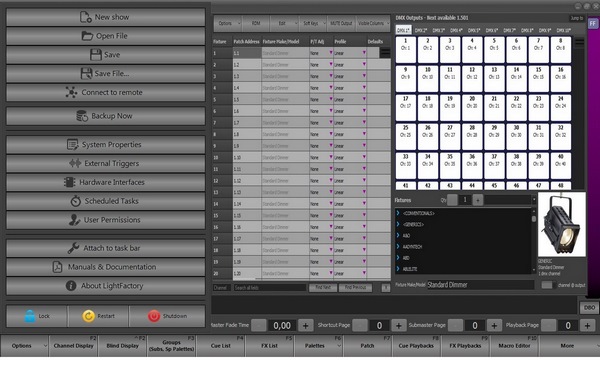Switch to the DMX 2 universe tab

pyautogui.click(x=421, y=30)
